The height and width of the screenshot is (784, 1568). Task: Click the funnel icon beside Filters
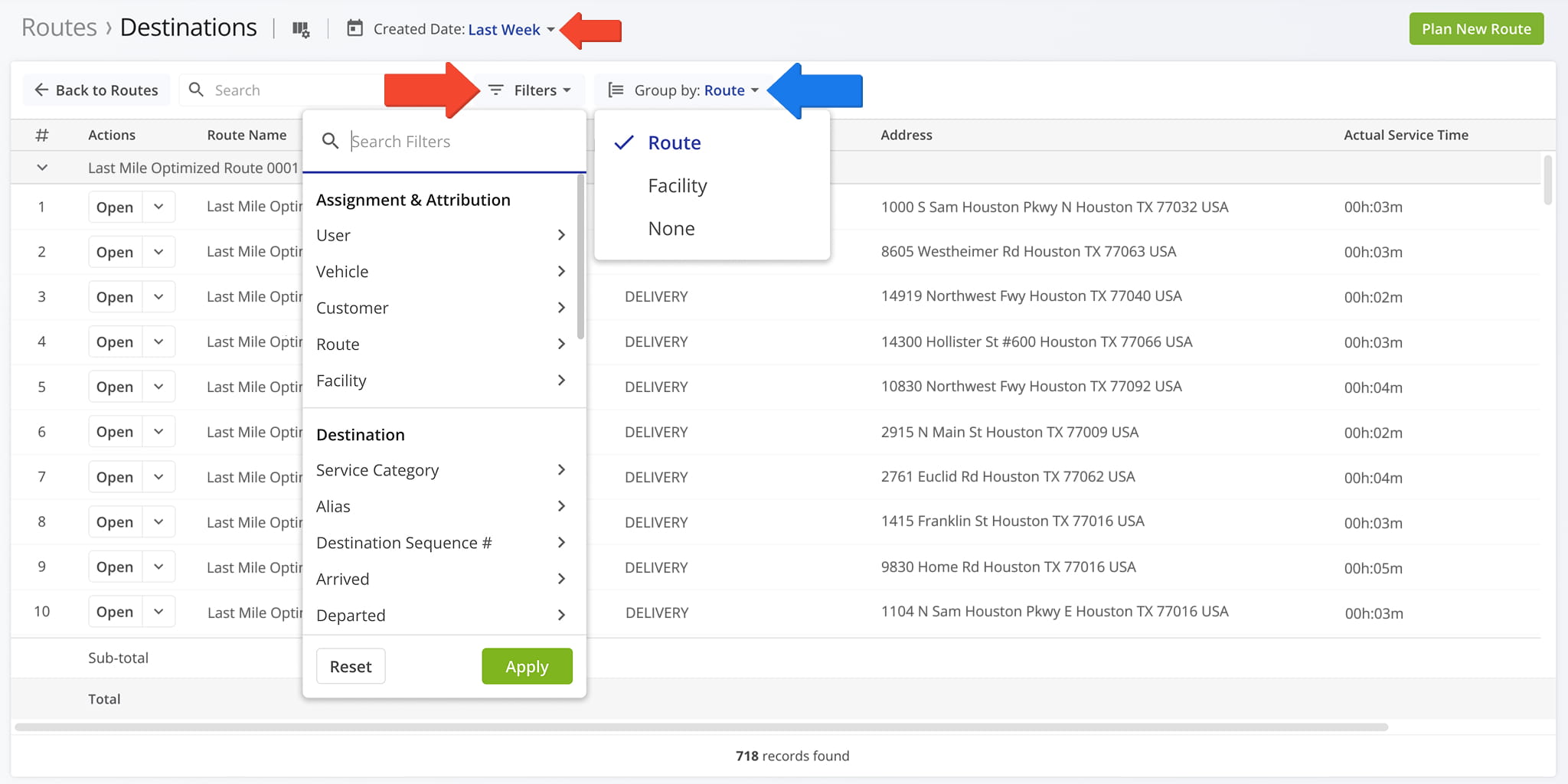[x=495, y=90]
